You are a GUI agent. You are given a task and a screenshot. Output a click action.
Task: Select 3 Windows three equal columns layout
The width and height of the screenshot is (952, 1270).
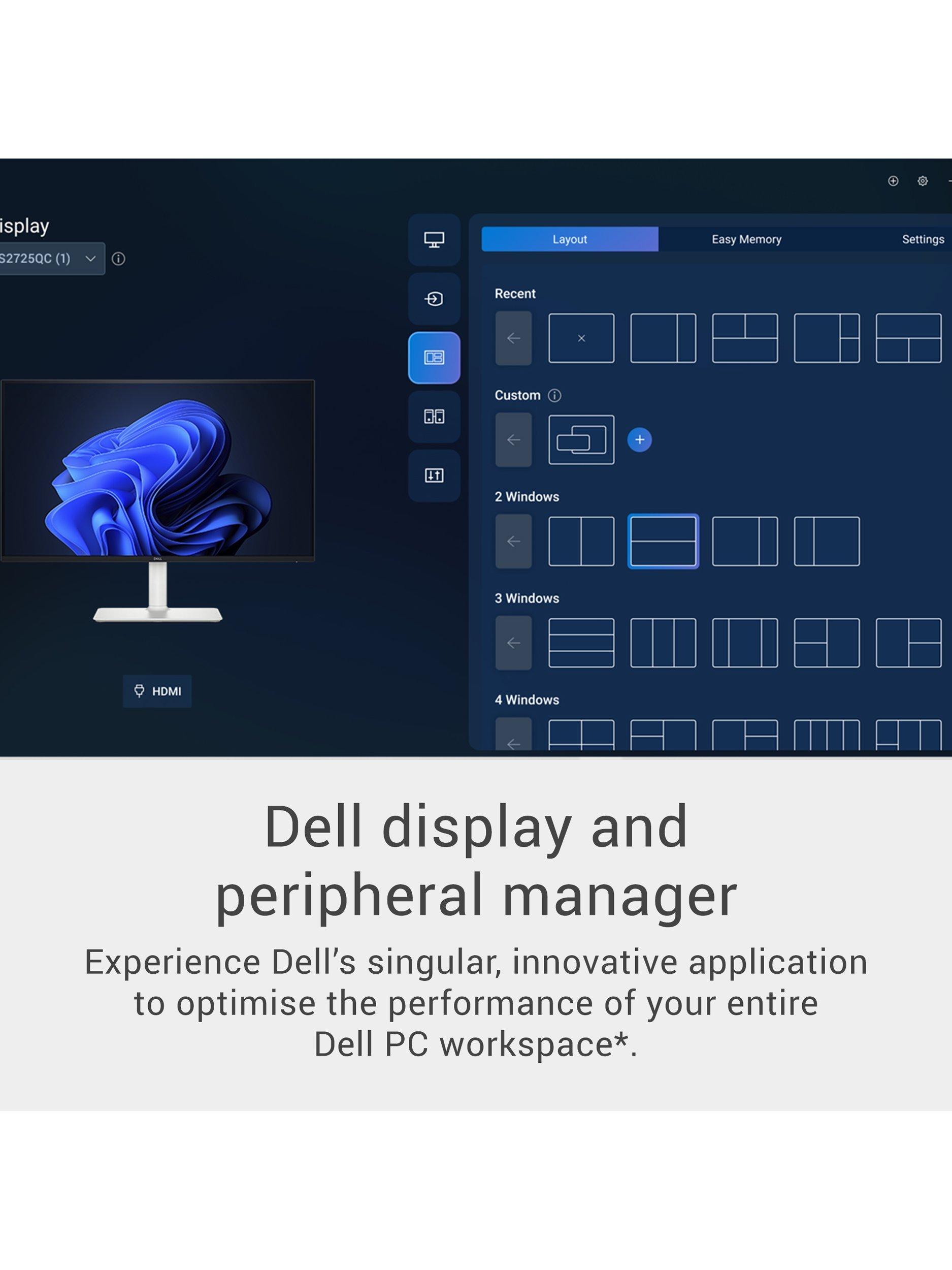664,643
